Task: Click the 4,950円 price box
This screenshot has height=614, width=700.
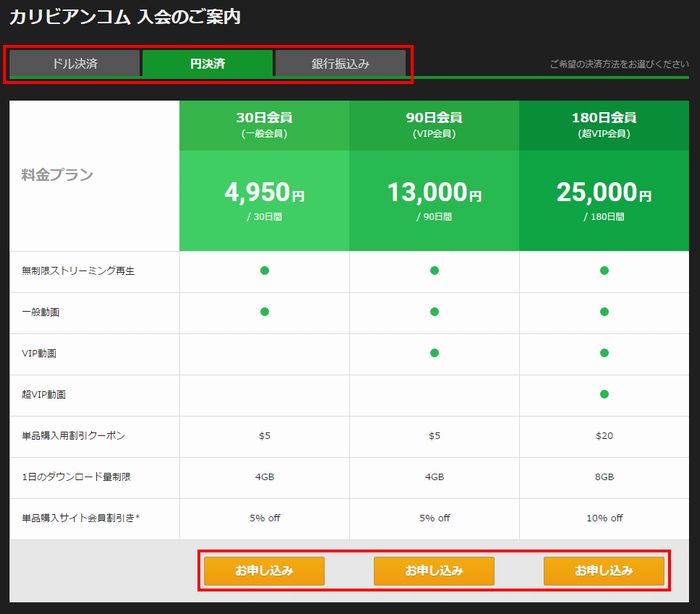Action: 264,200
